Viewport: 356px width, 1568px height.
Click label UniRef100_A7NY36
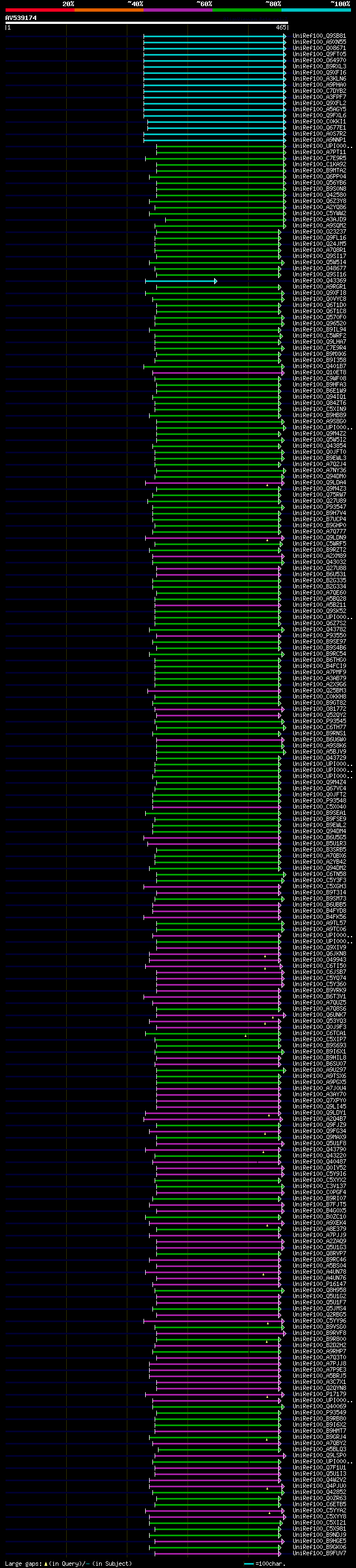319,471
